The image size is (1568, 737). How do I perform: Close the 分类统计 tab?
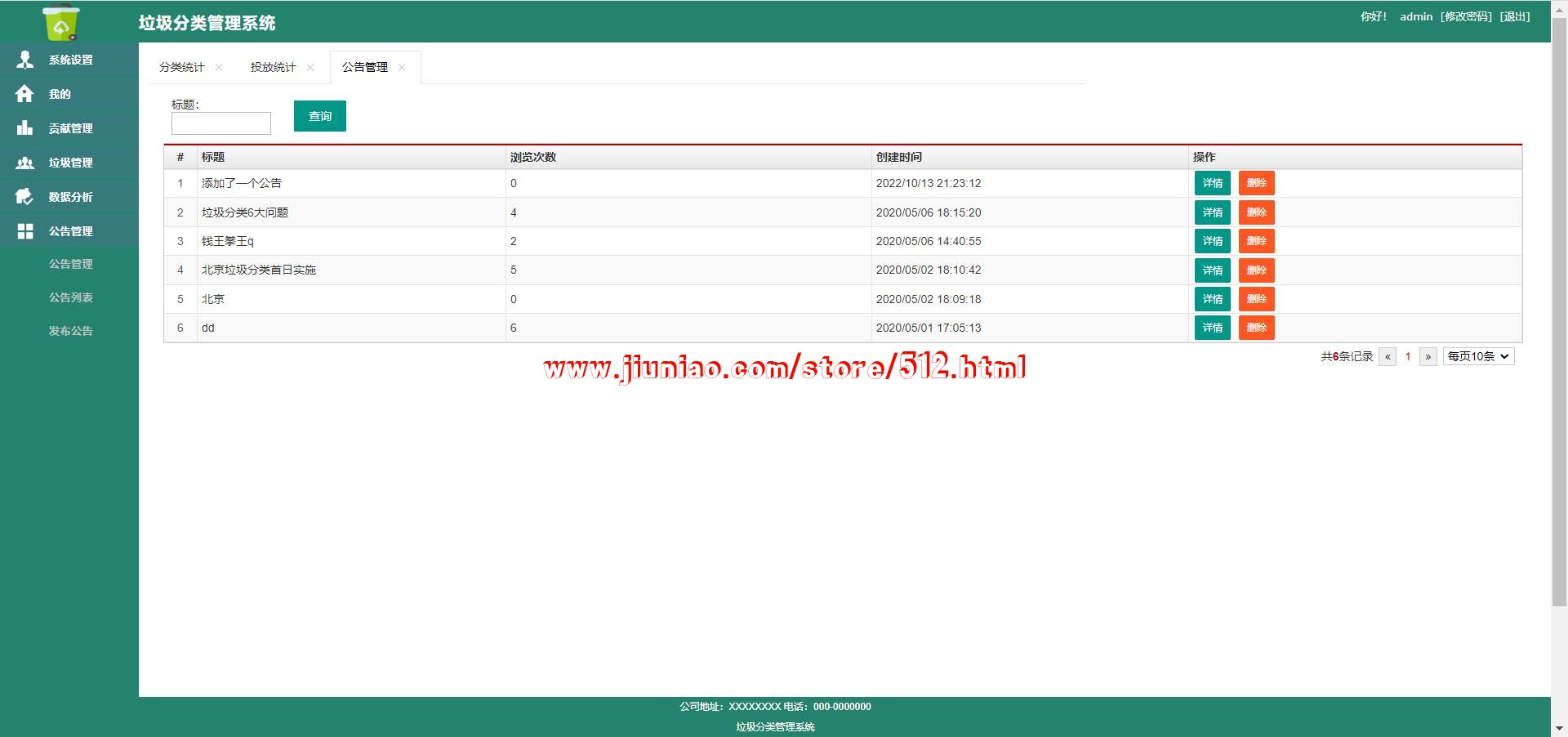219,68
